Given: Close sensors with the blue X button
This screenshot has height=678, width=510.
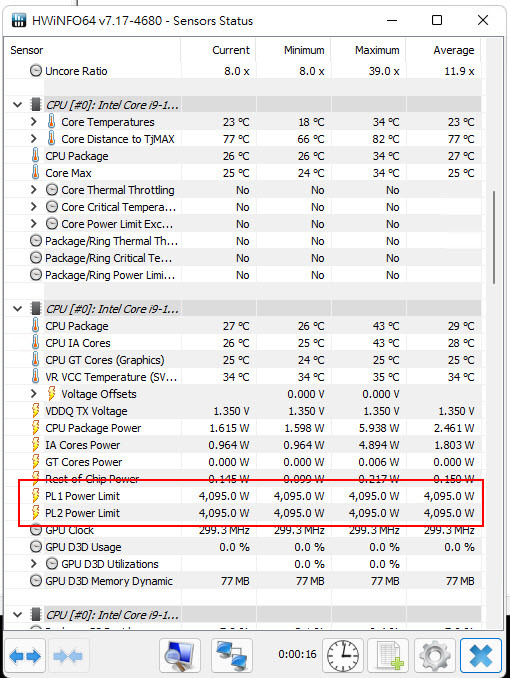Looking at the screenshot, I should 481,656.
